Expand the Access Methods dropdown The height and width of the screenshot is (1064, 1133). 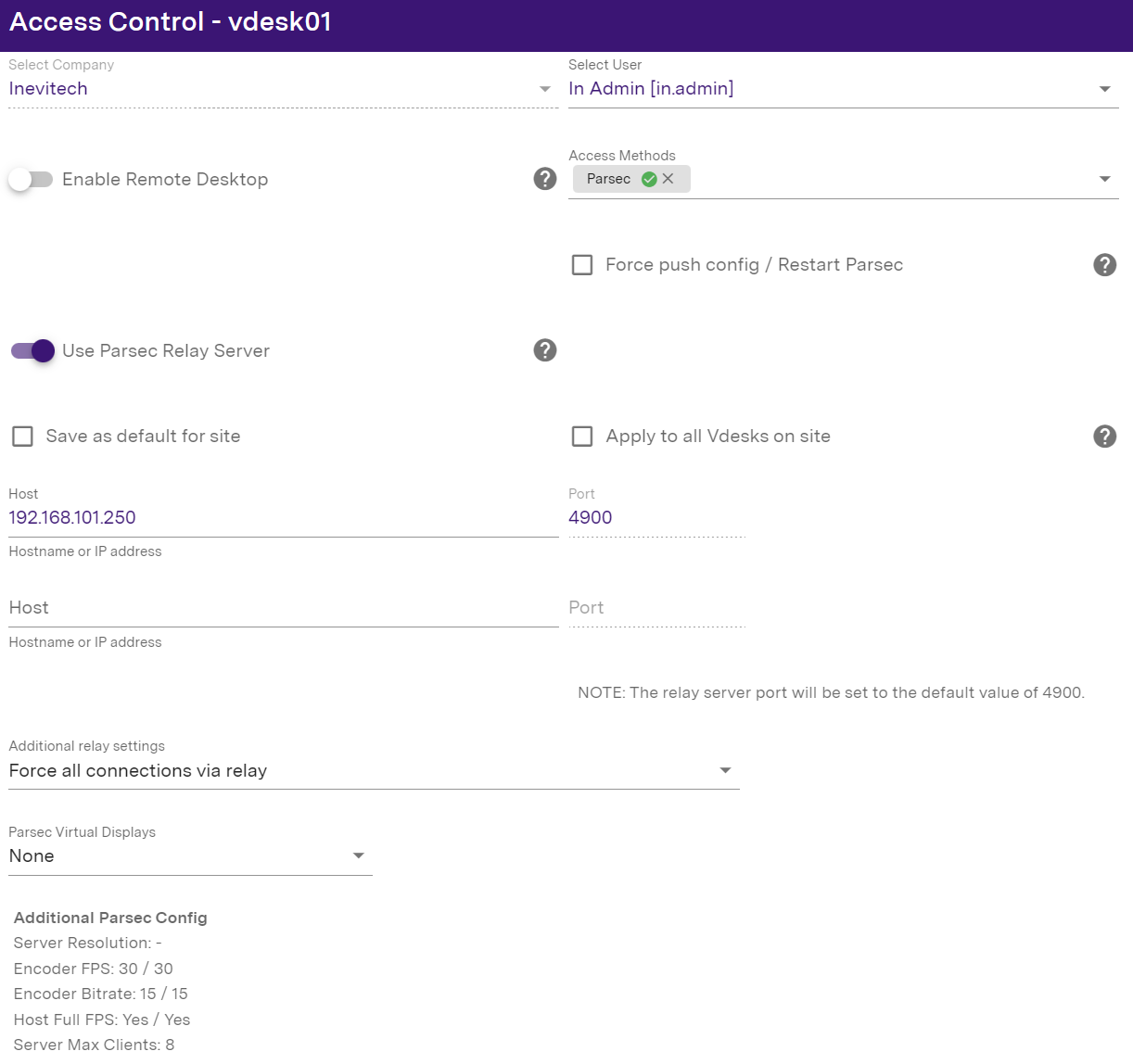coord(1104,179)
